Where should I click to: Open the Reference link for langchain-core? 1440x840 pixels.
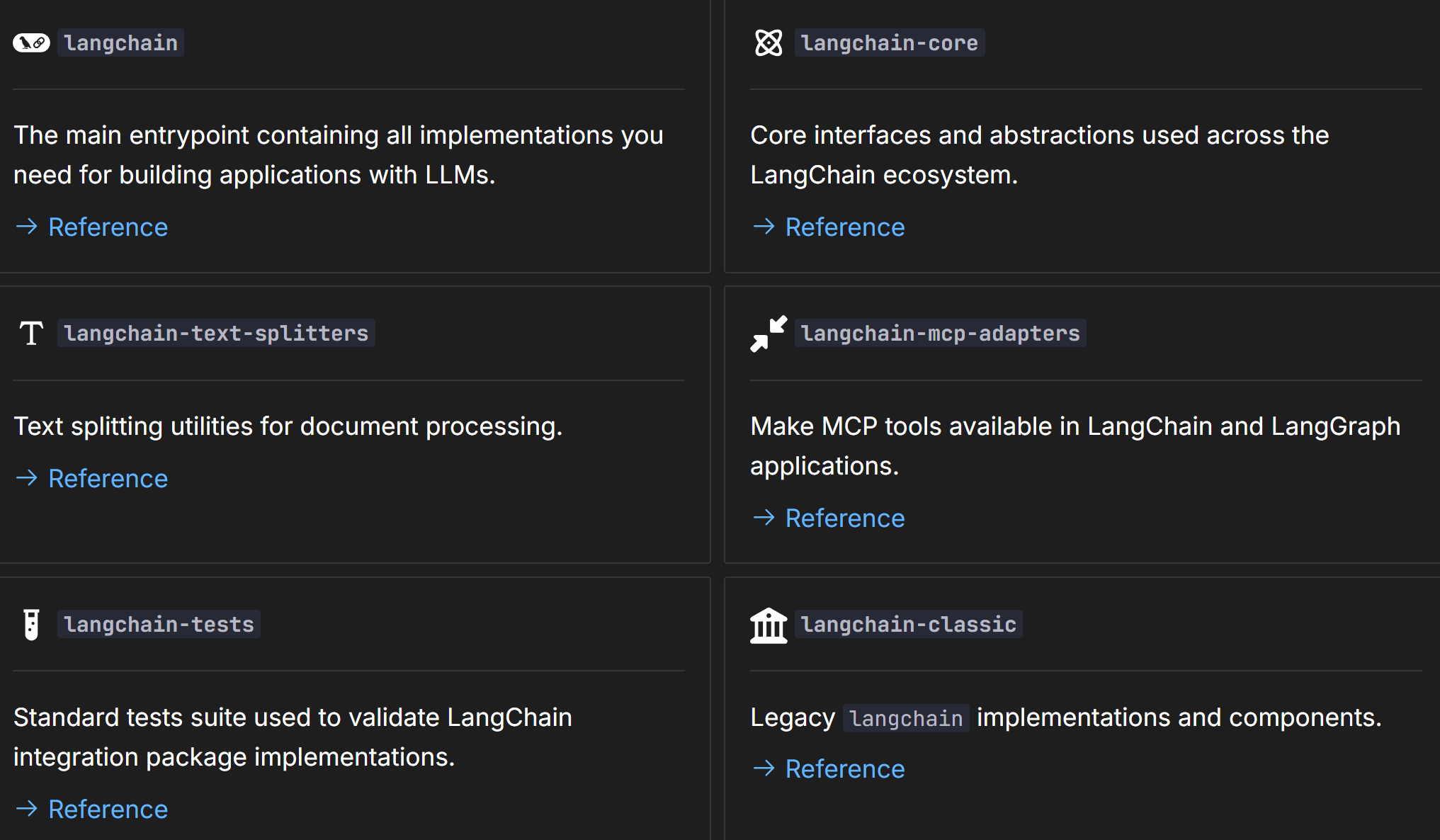(x=845, y=227)
